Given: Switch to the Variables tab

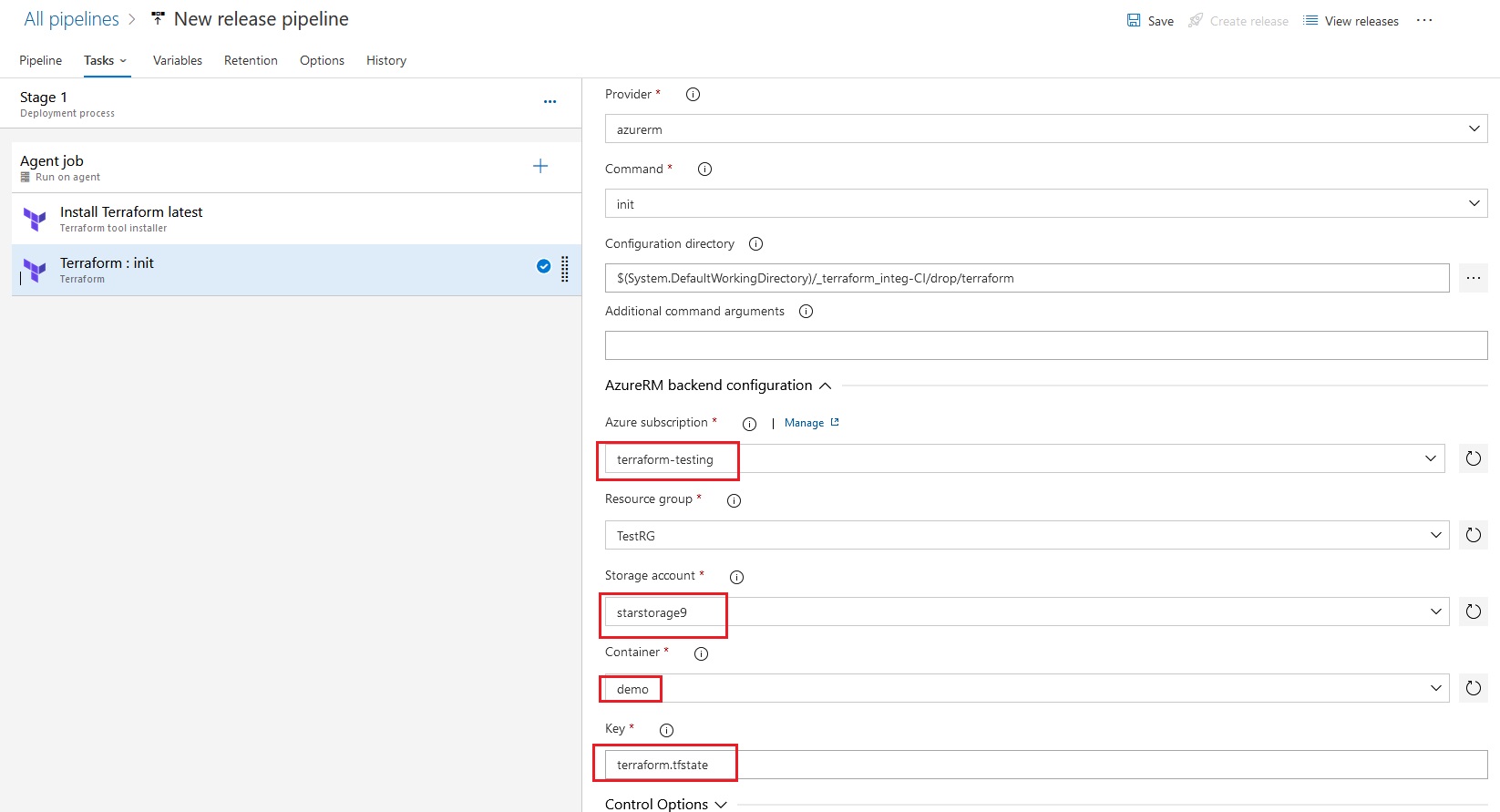Looking at the screenshot, I should click(x=178, y=60).
